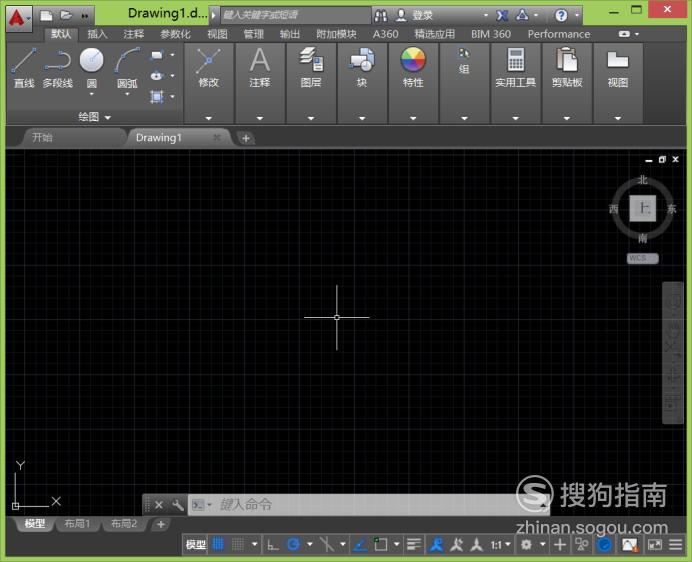Image resolution: width=692 pixels, height=562 pixels.
Task: Click the 模型 space button in status bar
Action: tap(196, 545)
